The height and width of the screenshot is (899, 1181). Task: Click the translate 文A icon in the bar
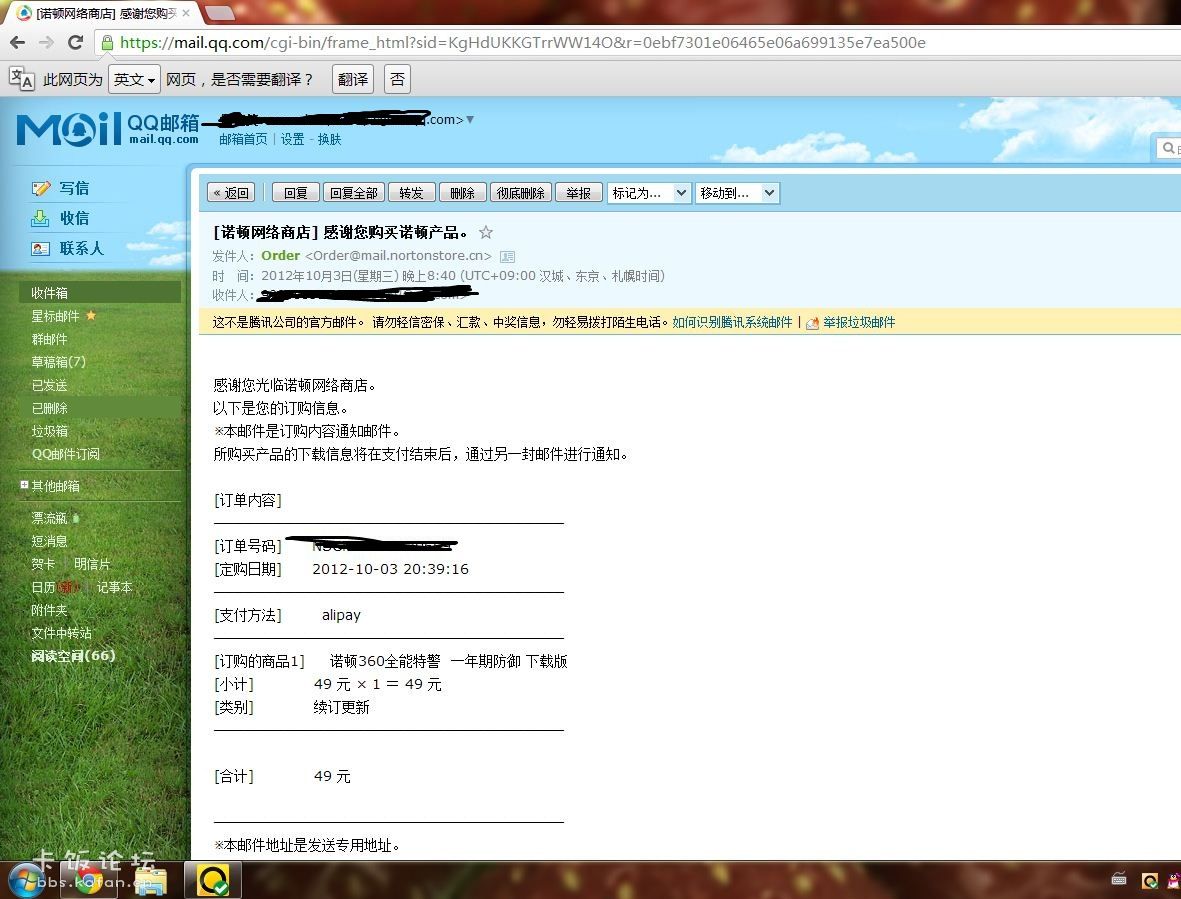[22, 78]
